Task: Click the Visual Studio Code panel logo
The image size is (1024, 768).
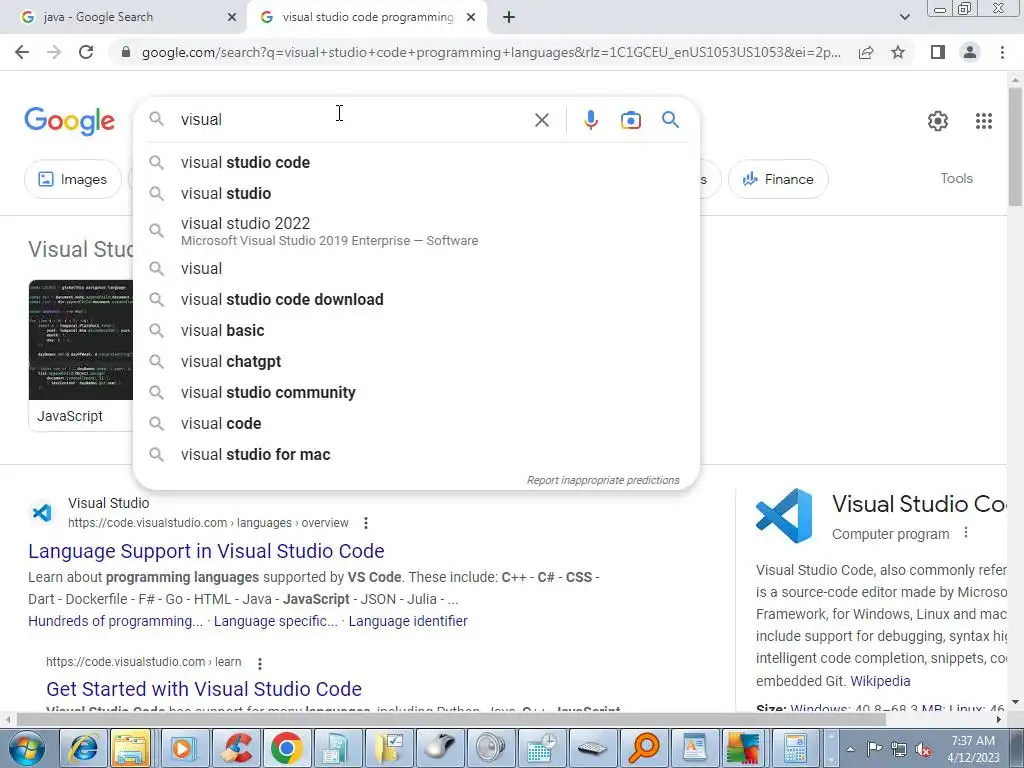Action: coord(784,516)
